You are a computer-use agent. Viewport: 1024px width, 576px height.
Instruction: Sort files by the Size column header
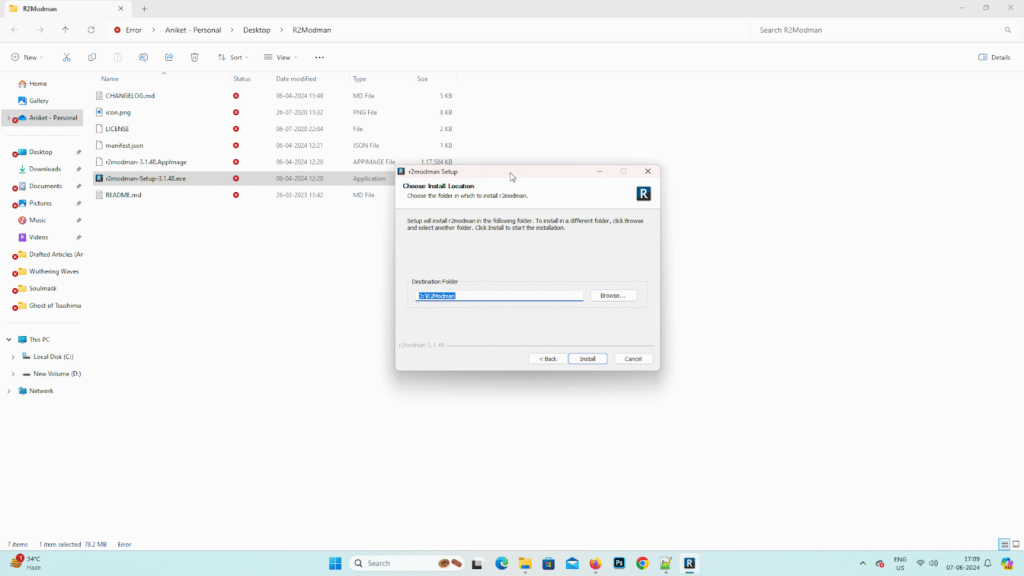coord(423,79)
